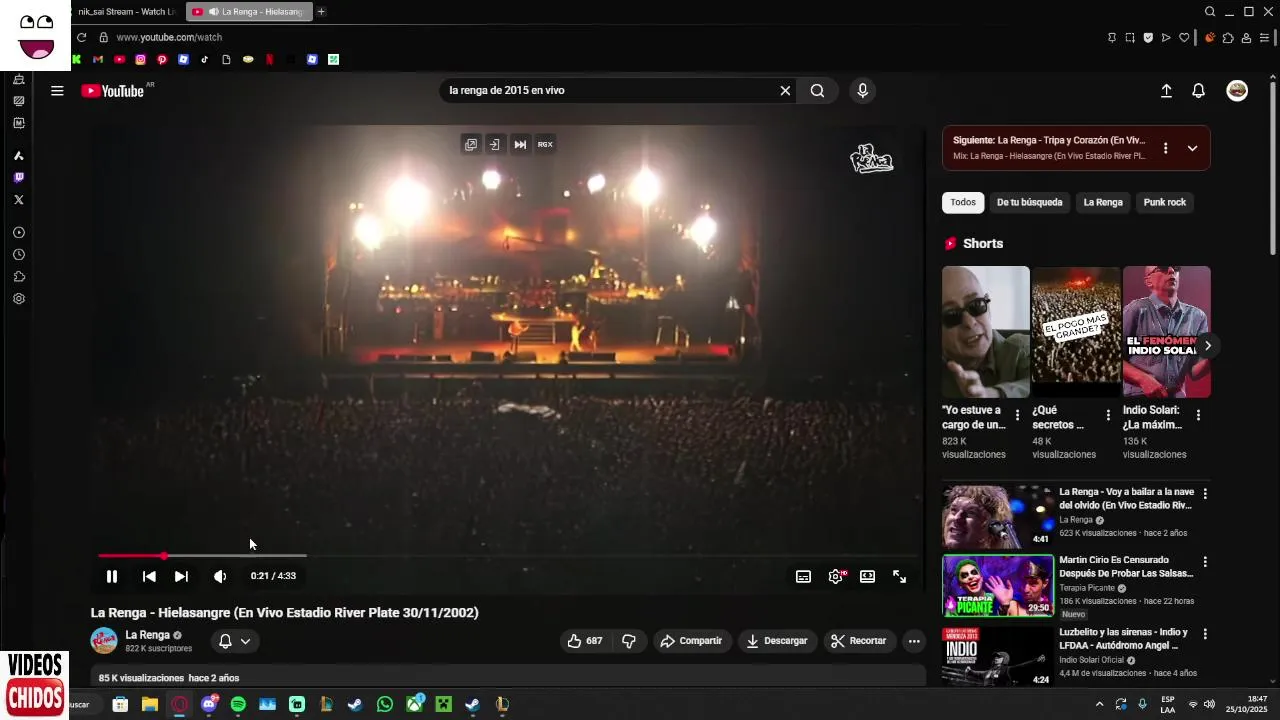Open the account avatar menu
Image resolution: width=1280 pixels, height=720 pixels.
pyautogui.click(x=1237, y=91)
